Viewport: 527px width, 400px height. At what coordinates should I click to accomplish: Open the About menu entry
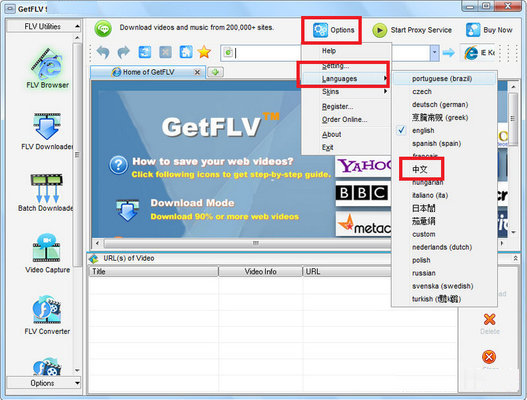pyautogui.click(x=346, y=134)
